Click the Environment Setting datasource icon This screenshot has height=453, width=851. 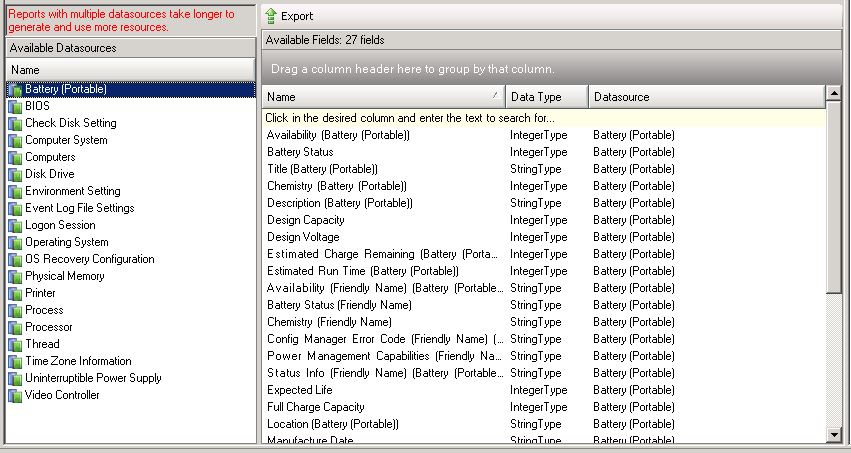click(x=15, y=192)
